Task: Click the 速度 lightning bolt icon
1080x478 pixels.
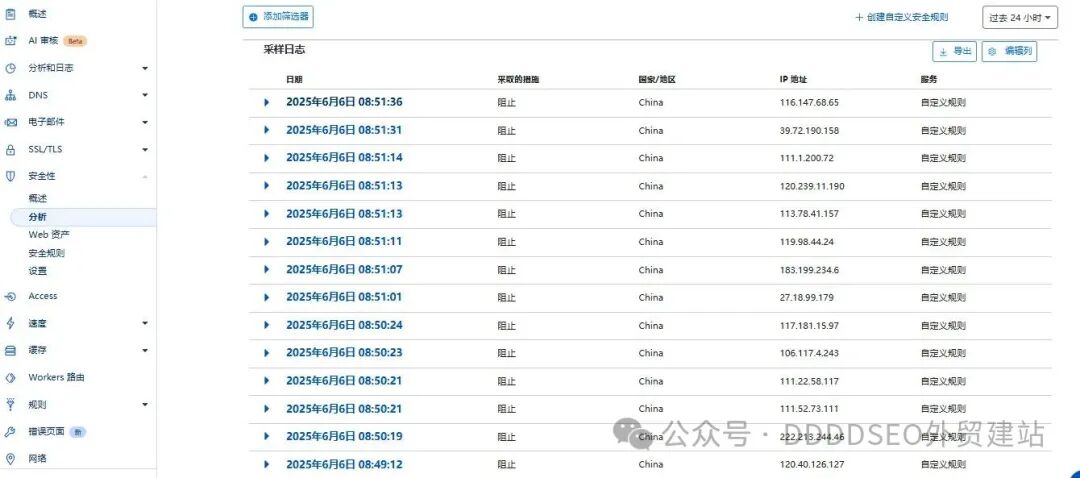Action: coord(11,323)
